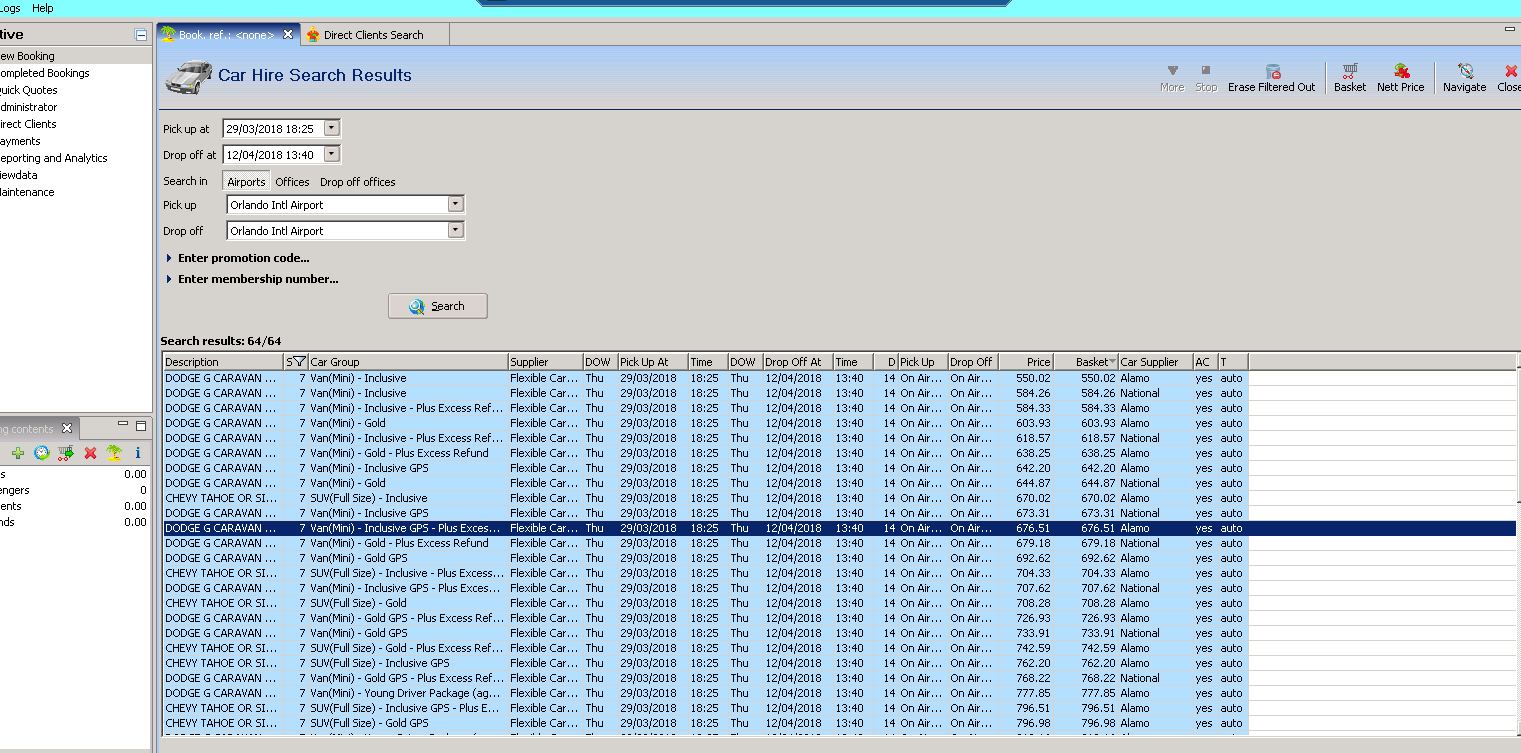Screen dimensions: 1521x753
Task: Open Direct Clients in the sidebar
Action: [28, 124]
